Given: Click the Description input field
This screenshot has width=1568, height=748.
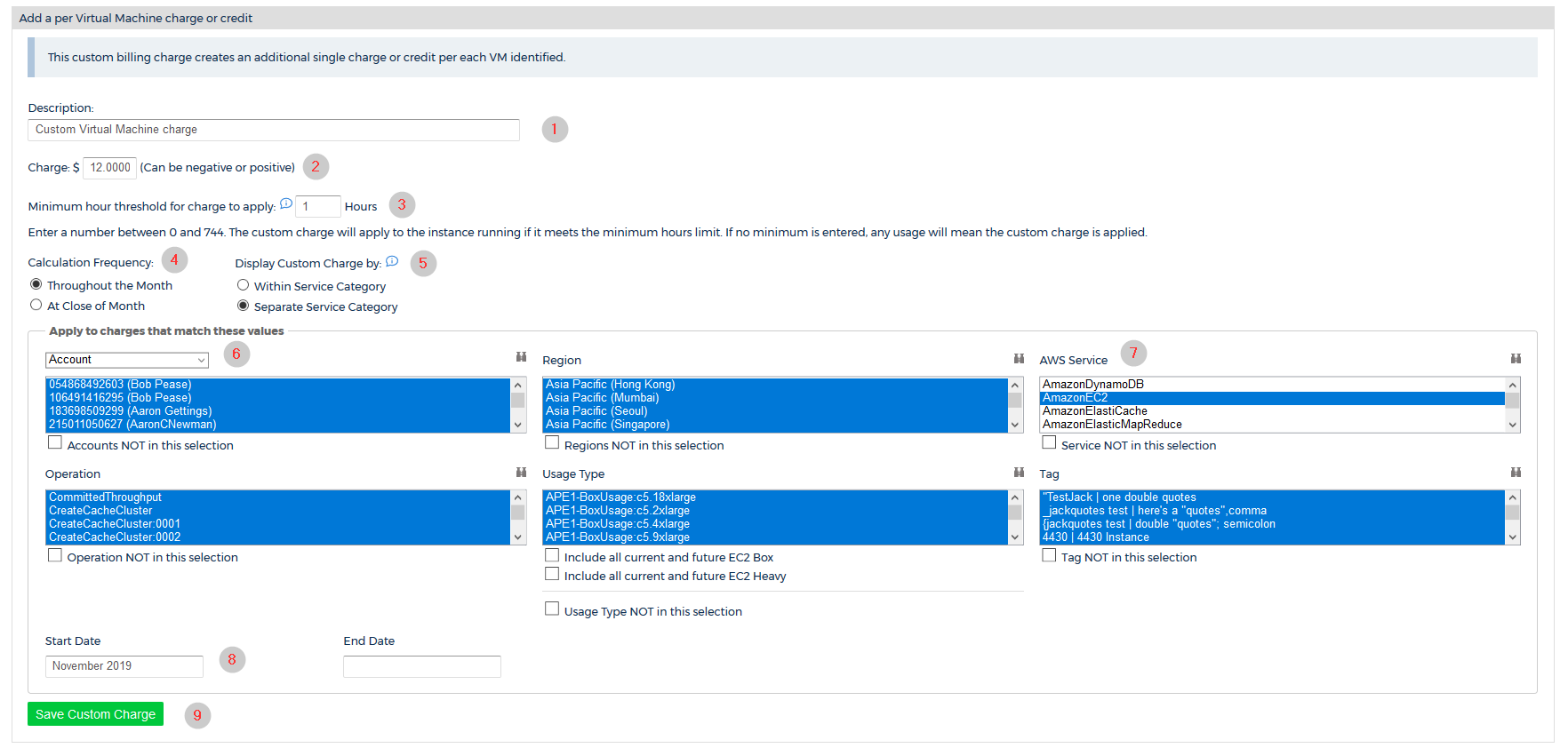Looking at the screenshot, I should (x=274, y=130).
